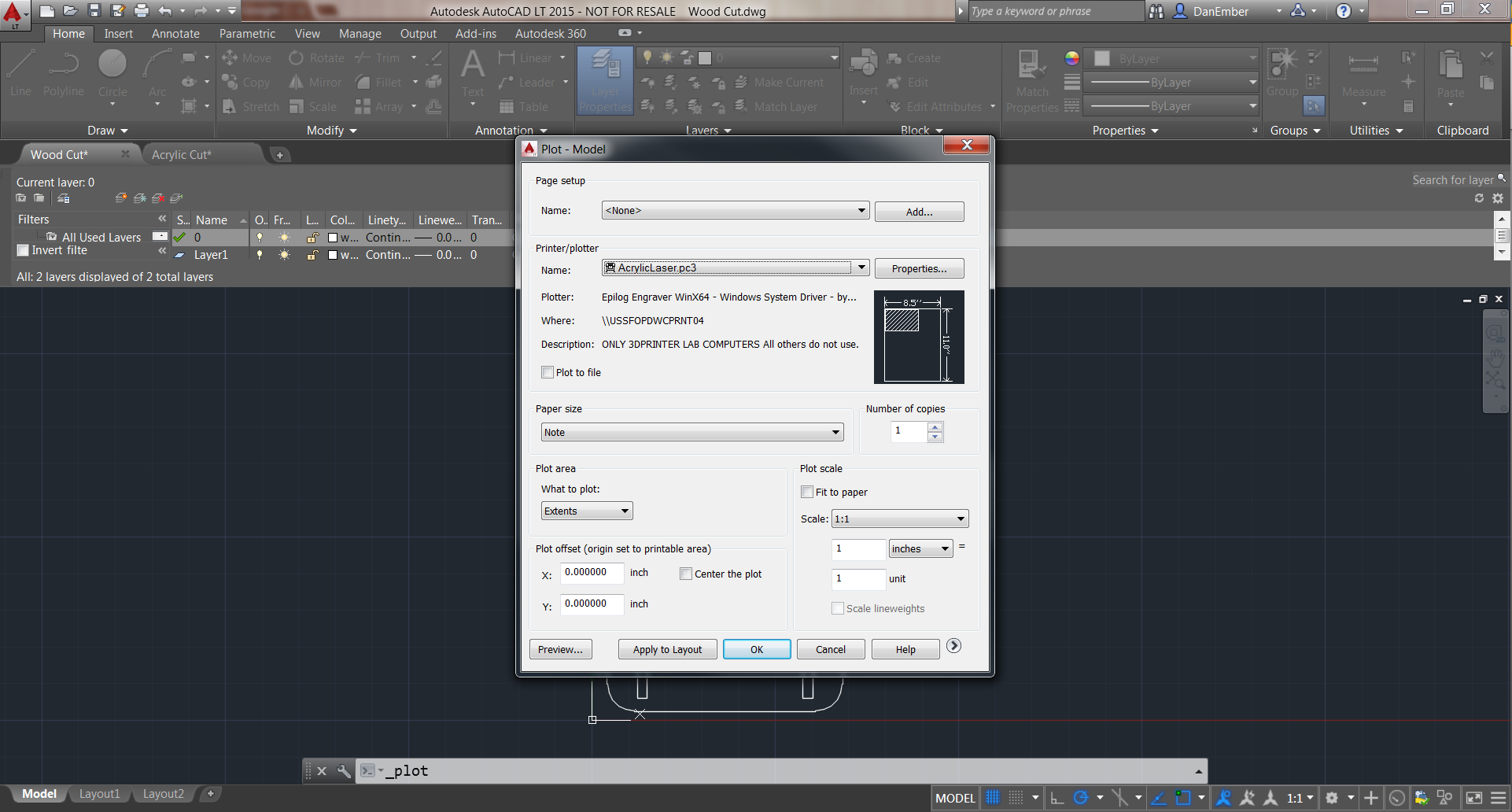Click the wrench customize icon on command line

coord(344,771)
